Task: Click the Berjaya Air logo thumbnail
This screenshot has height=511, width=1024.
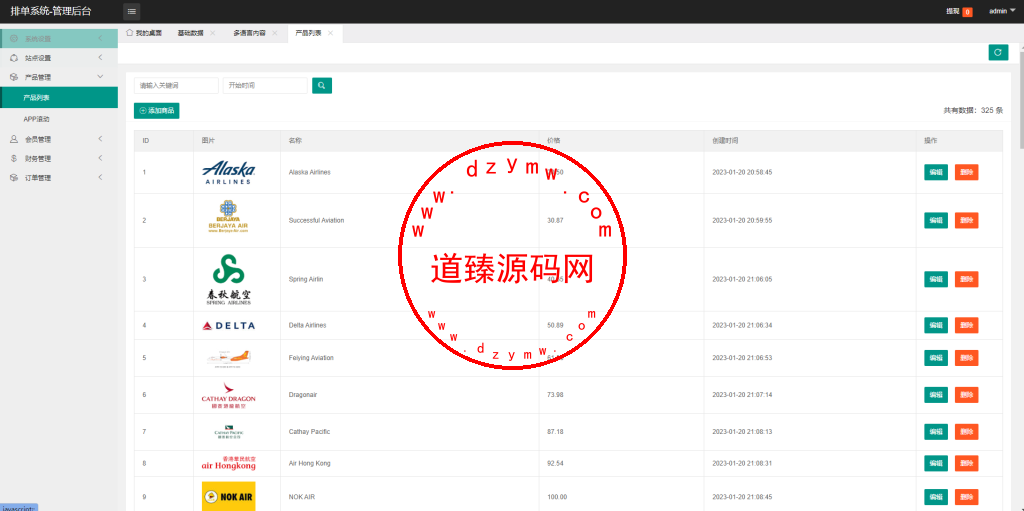Action: [x=229, y=216]
